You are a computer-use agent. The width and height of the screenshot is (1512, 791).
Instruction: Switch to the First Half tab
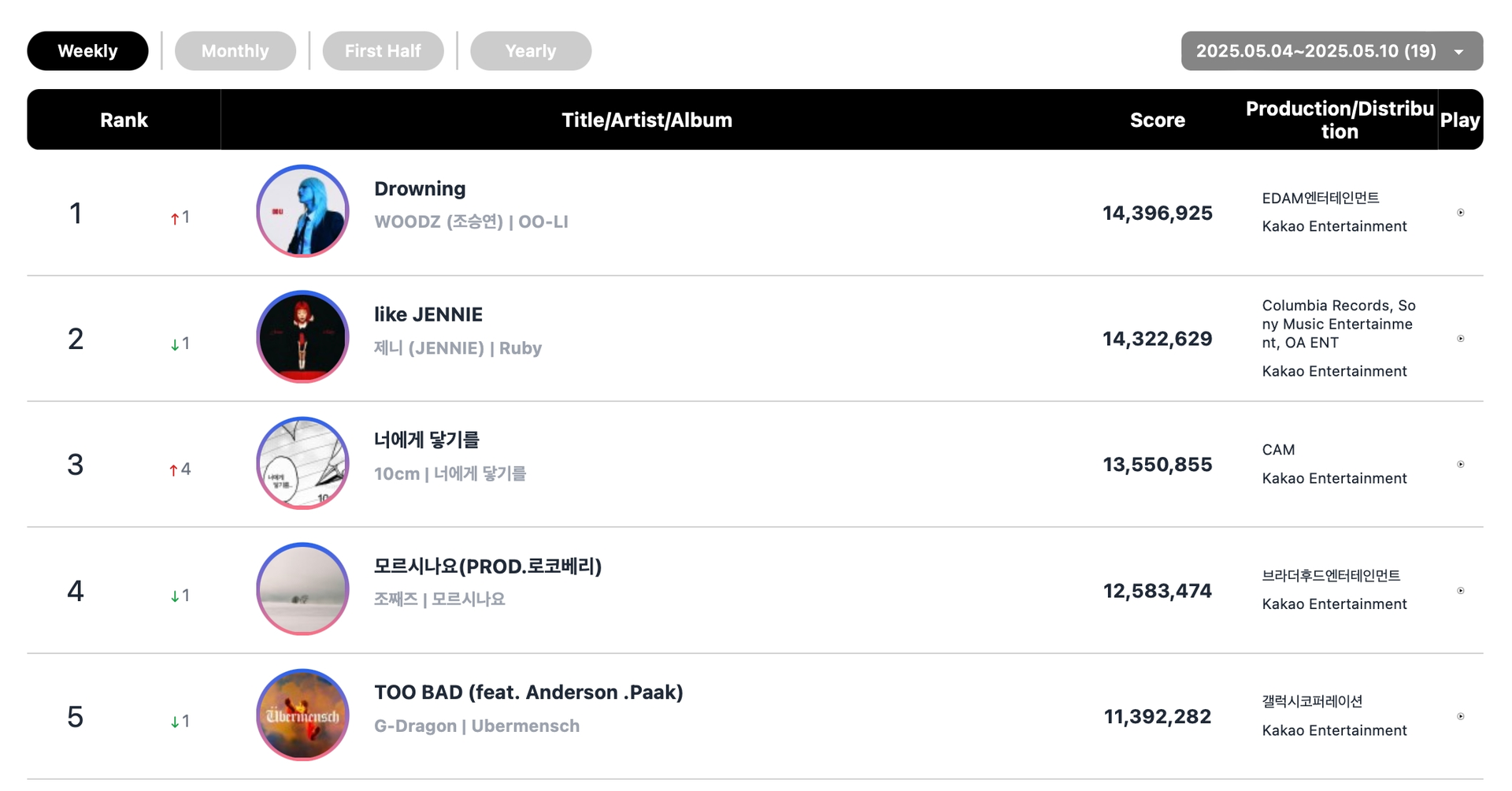coord(384,50)
